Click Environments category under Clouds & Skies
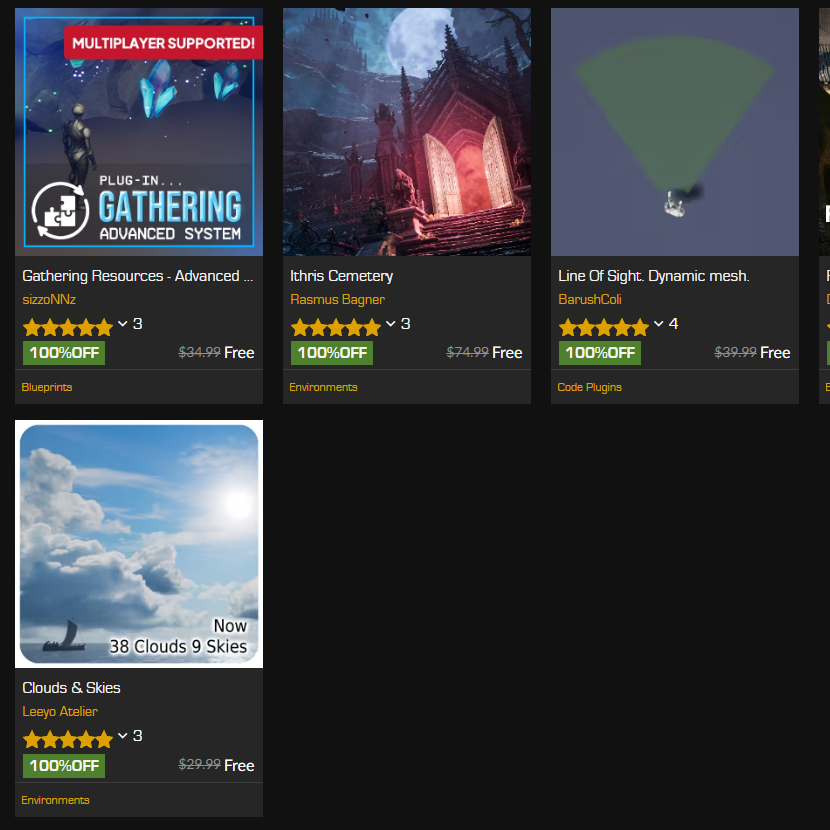Viewport: 830px width, 830px height. 55,800
